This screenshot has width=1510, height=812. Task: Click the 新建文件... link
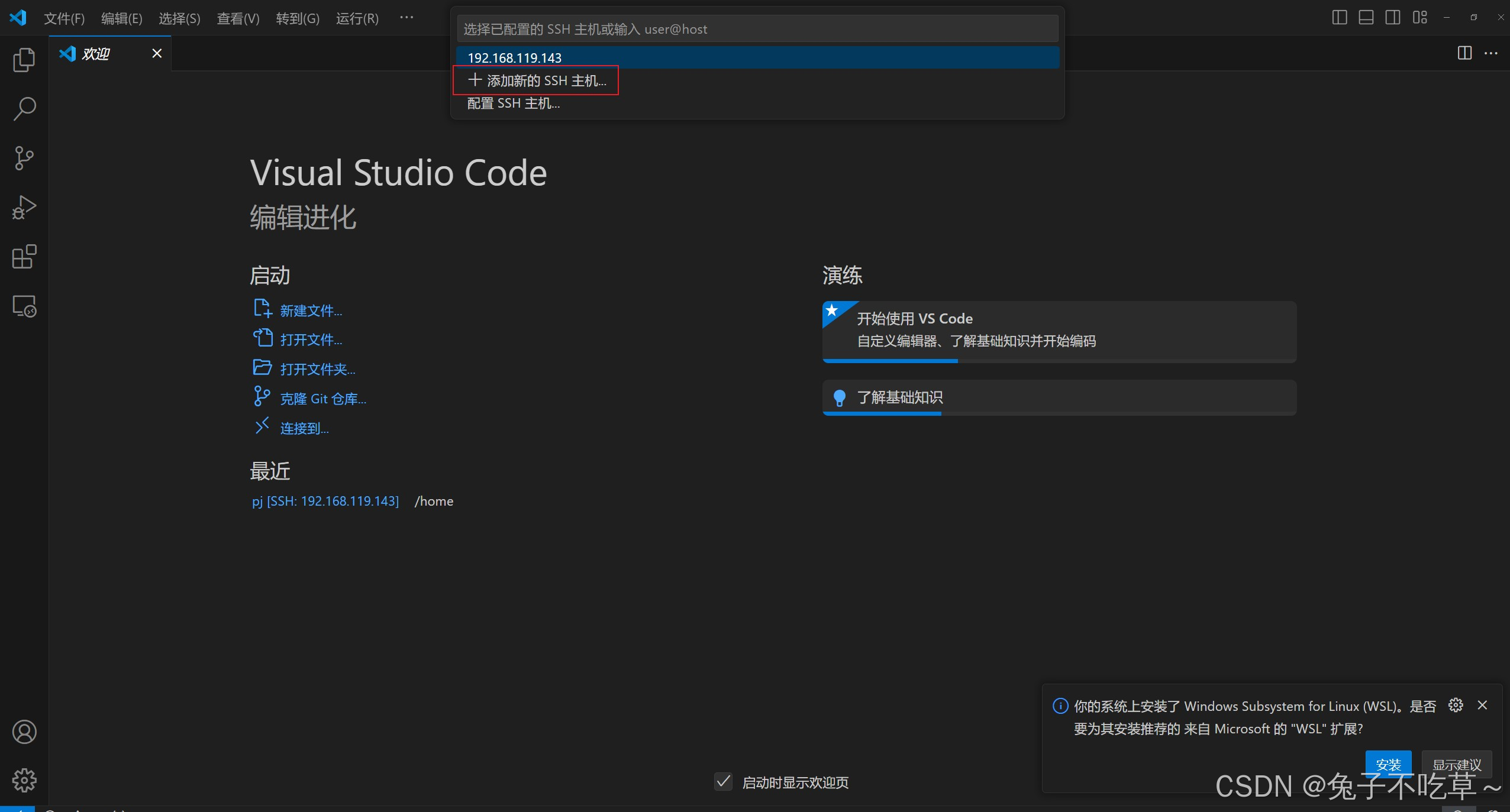(x=311, y=310)
